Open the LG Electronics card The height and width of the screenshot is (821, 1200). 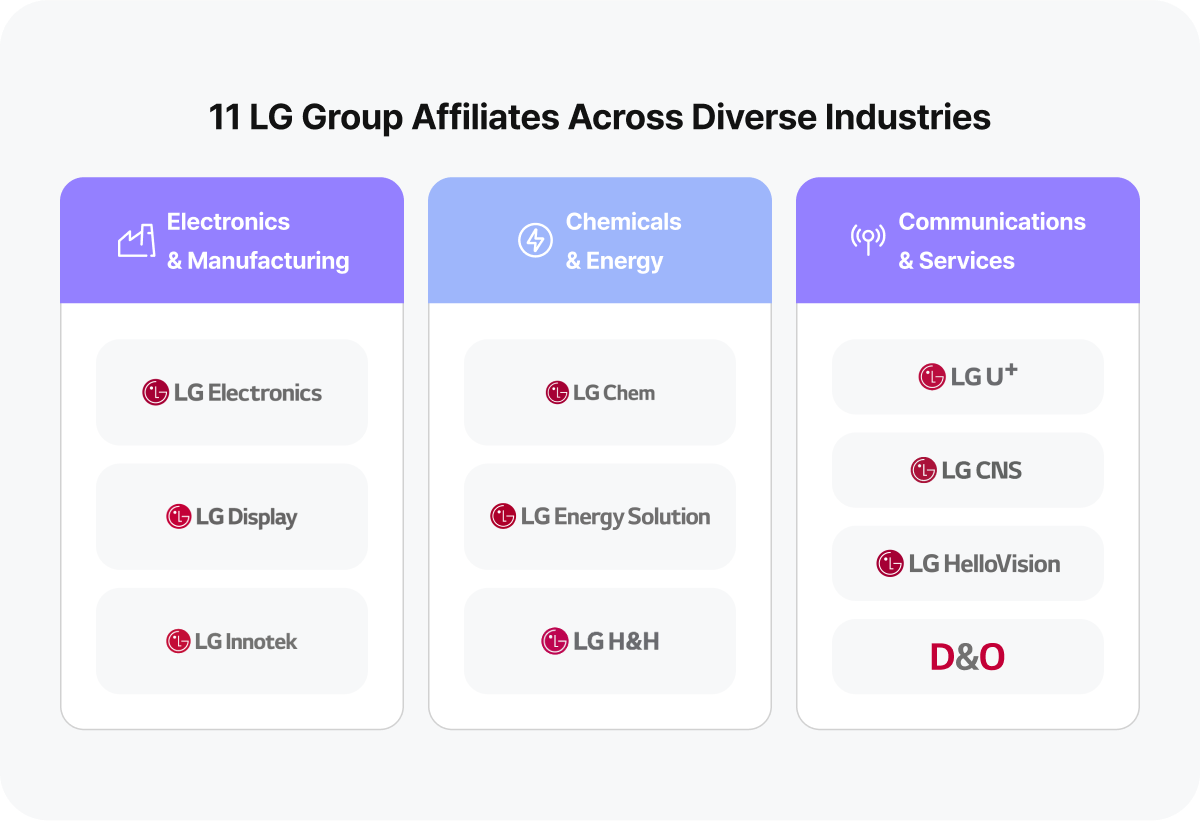tap(231, 392)
